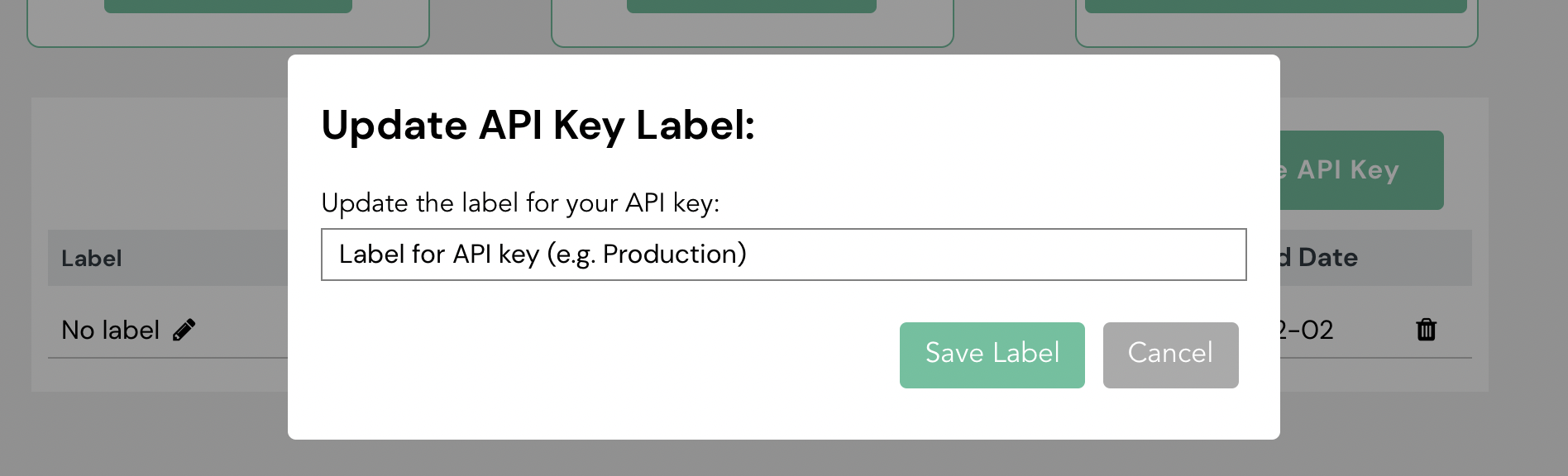Screen dimensions: 1568x476
Task: Click the trash delete icon in table row
Action: pos(1426,330)
